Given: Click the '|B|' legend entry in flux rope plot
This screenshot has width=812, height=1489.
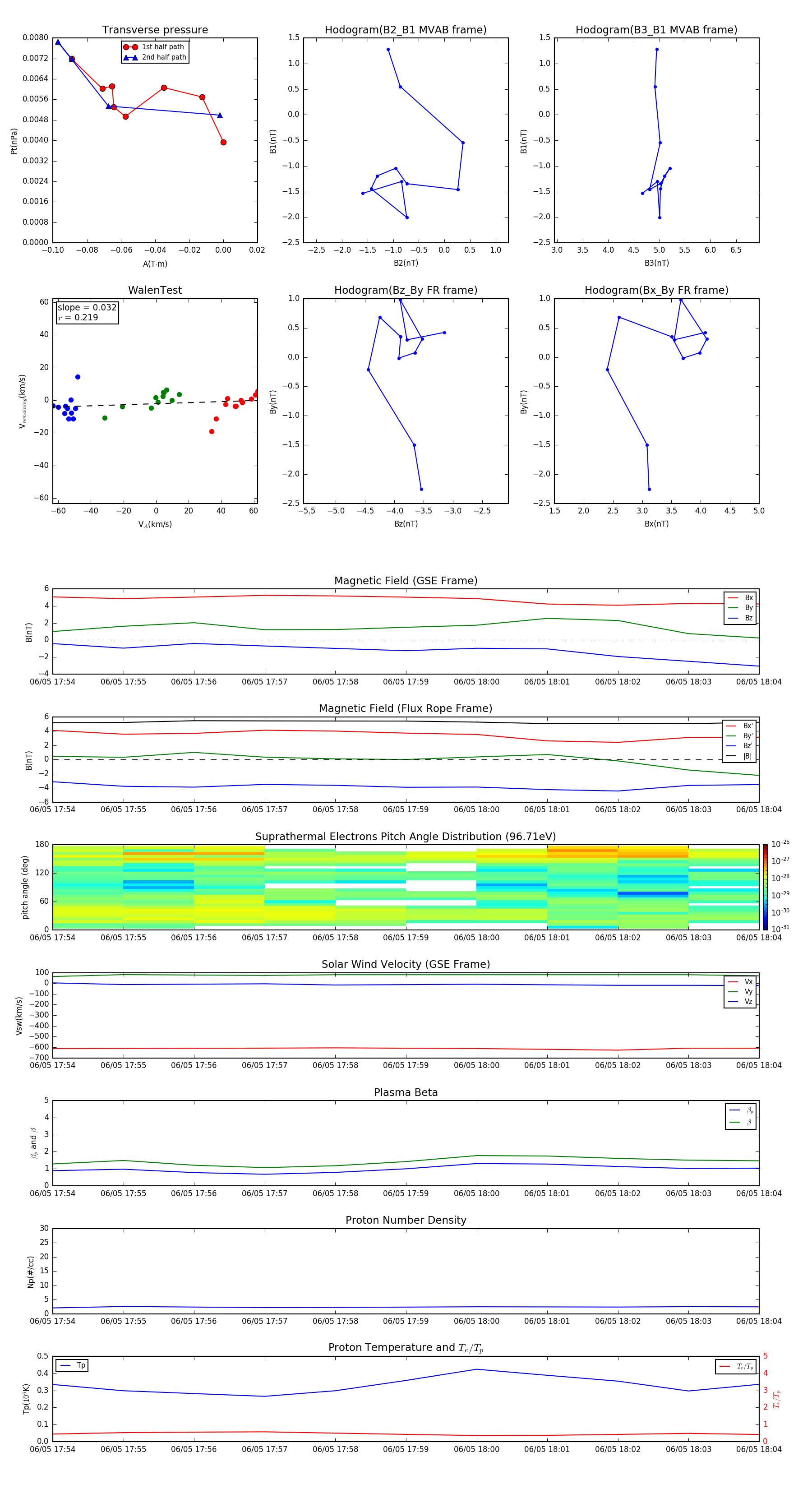Looking at the screenshot, I should click(739, 756).
